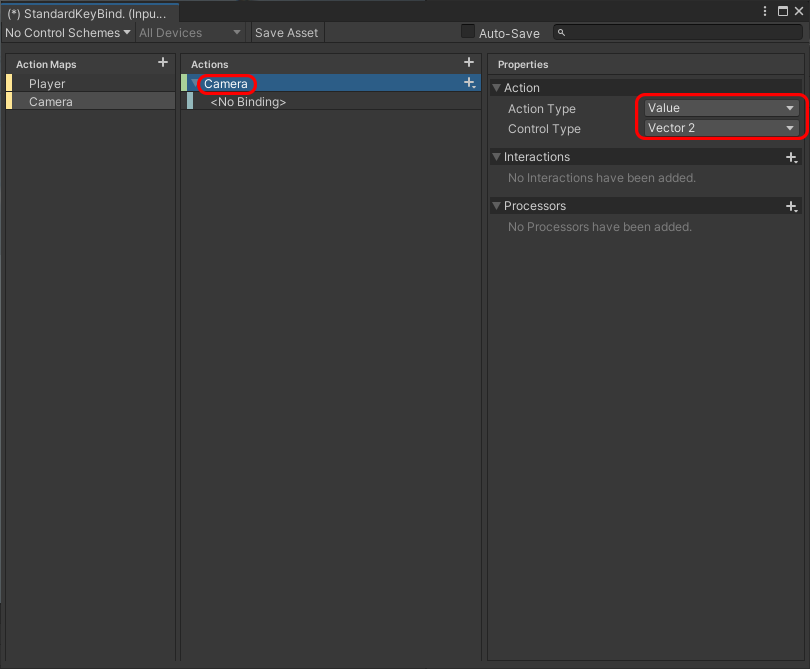Maximize the input actions window

pyautogui.click(x=783, y=11)
